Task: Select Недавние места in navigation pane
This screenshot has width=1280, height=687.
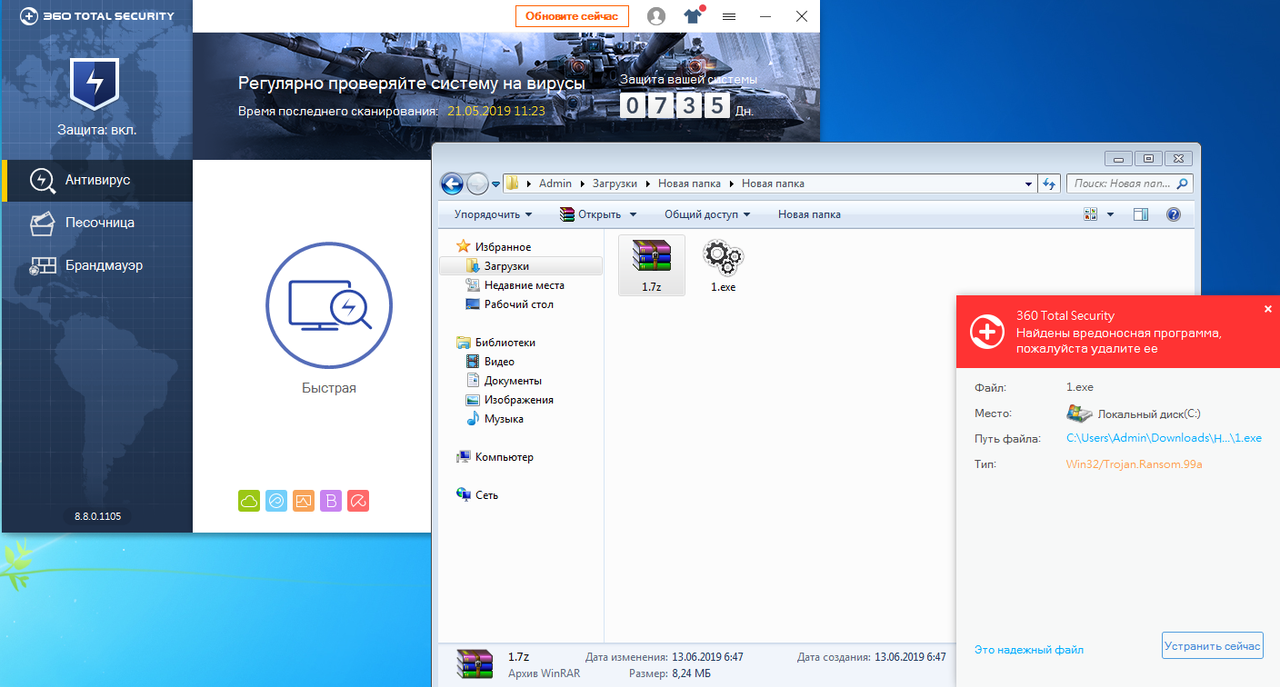Action: click(524, 285)
